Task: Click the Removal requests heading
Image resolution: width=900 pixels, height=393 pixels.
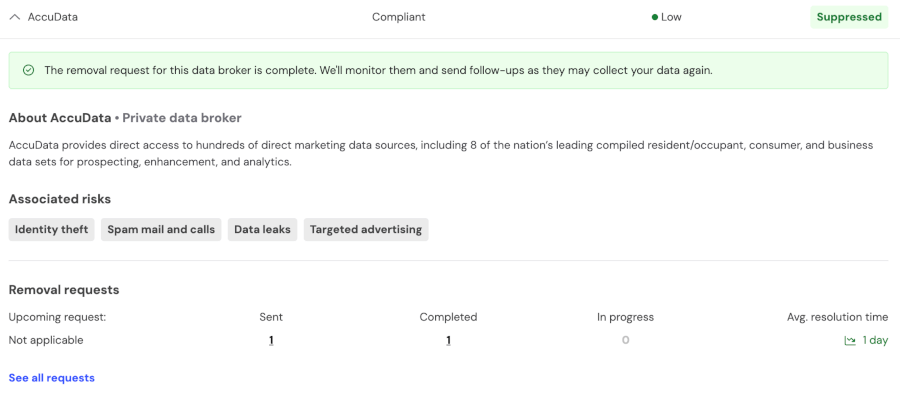Action: click(64, 290)
